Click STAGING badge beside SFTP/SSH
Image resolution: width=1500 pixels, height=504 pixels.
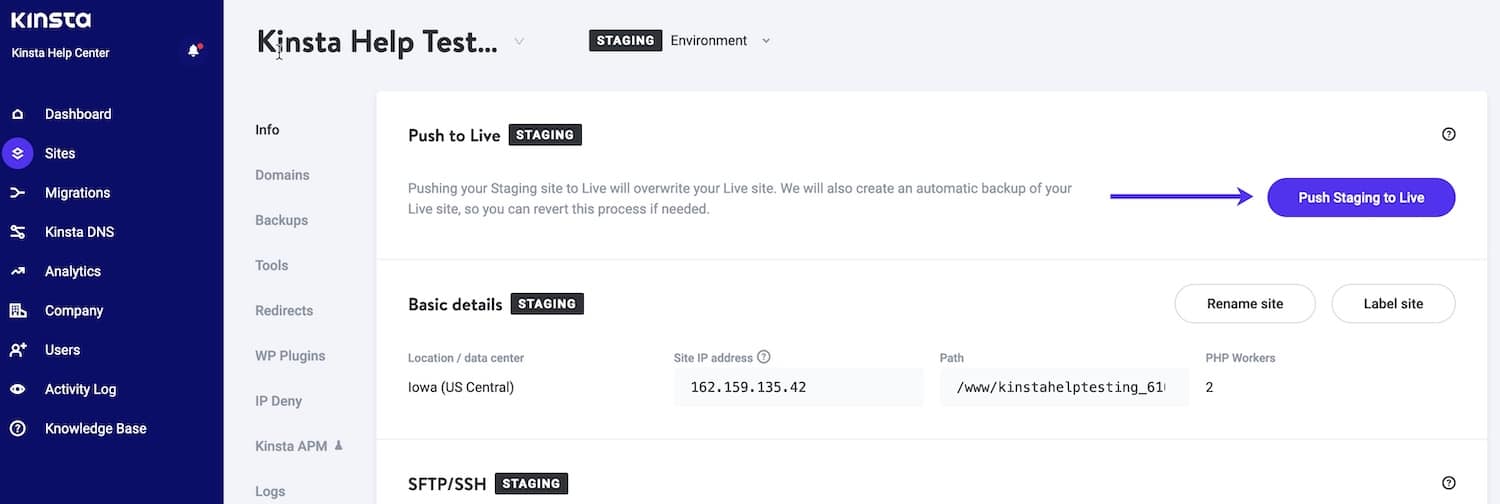click(531, 484)
